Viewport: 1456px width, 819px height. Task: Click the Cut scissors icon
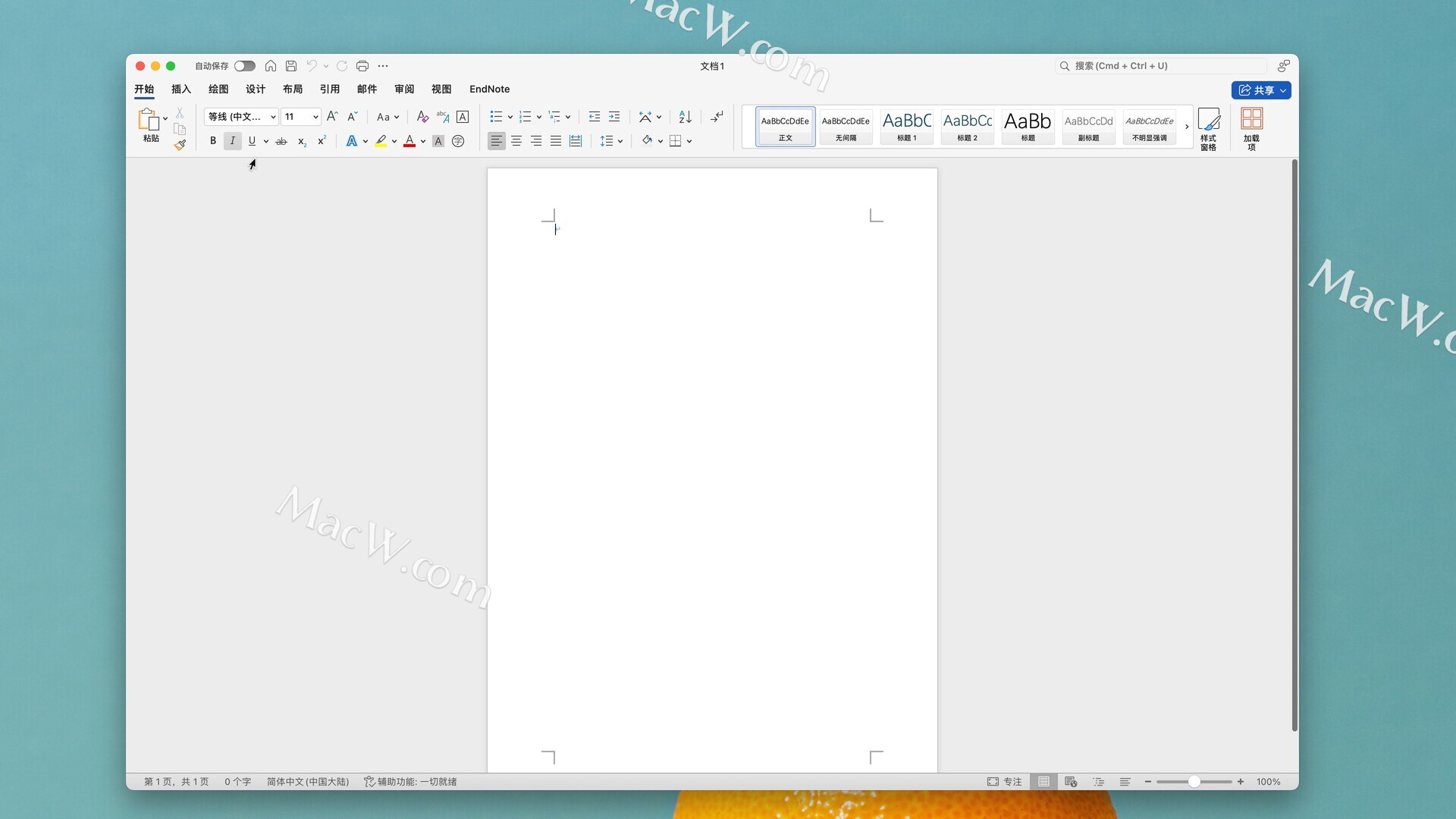pos(180,112)
